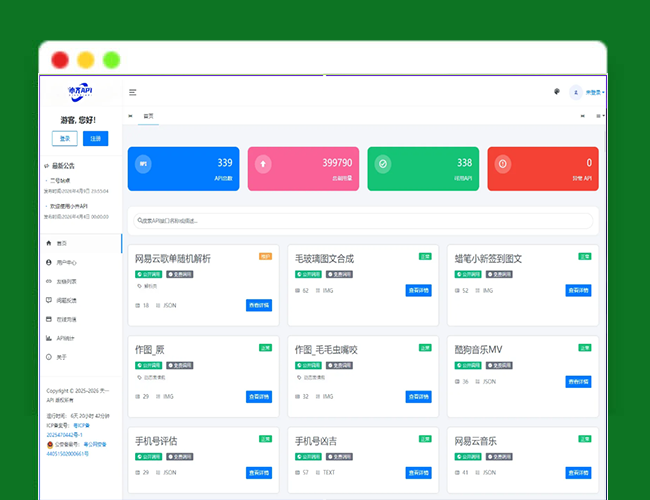View details for 手机号评估
The image size is (650, 500).
point(259,473)
